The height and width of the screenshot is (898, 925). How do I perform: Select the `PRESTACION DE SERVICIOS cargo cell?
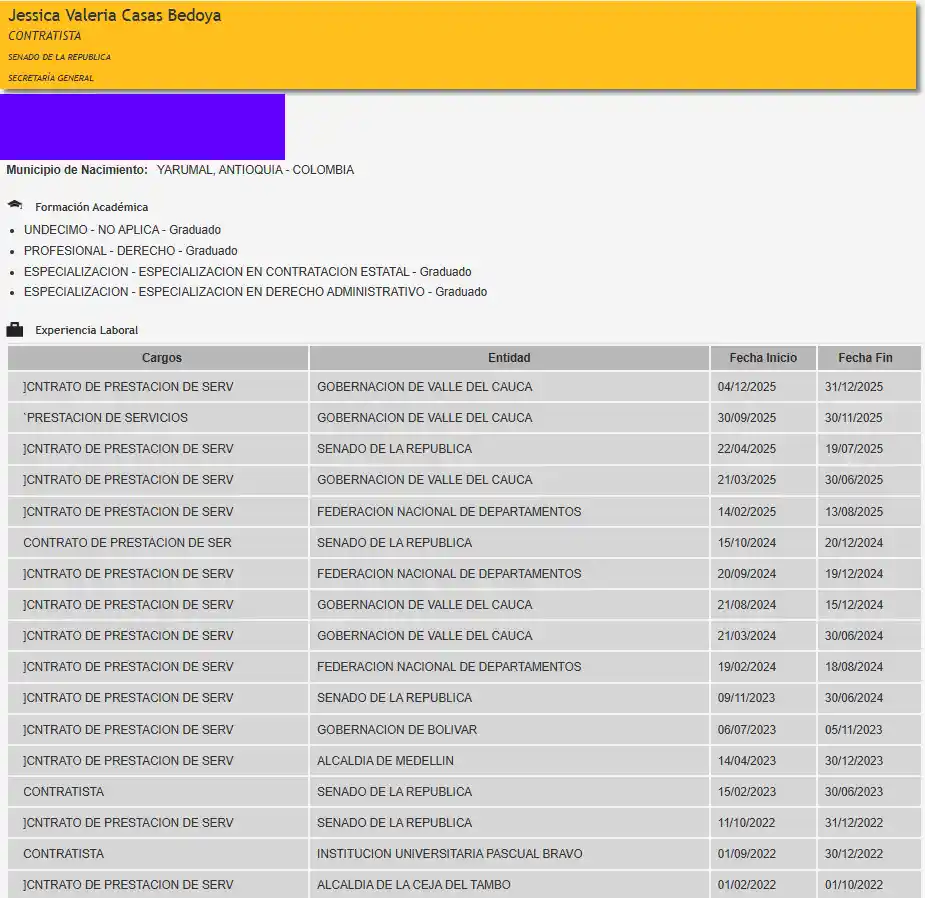[105, 418]
